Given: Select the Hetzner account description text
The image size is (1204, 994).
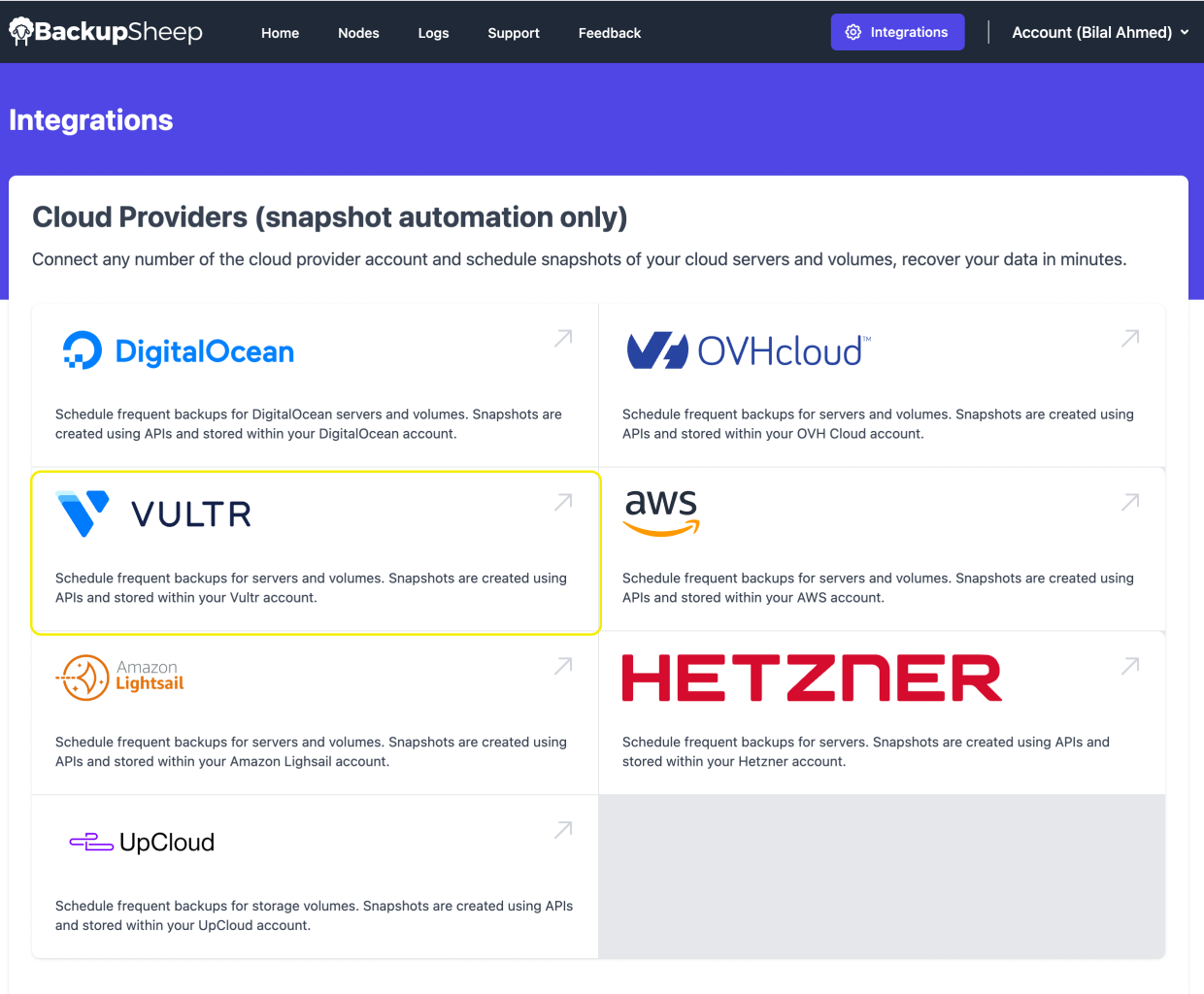Looking at the screenshot, I should click(x=866, y=752).
